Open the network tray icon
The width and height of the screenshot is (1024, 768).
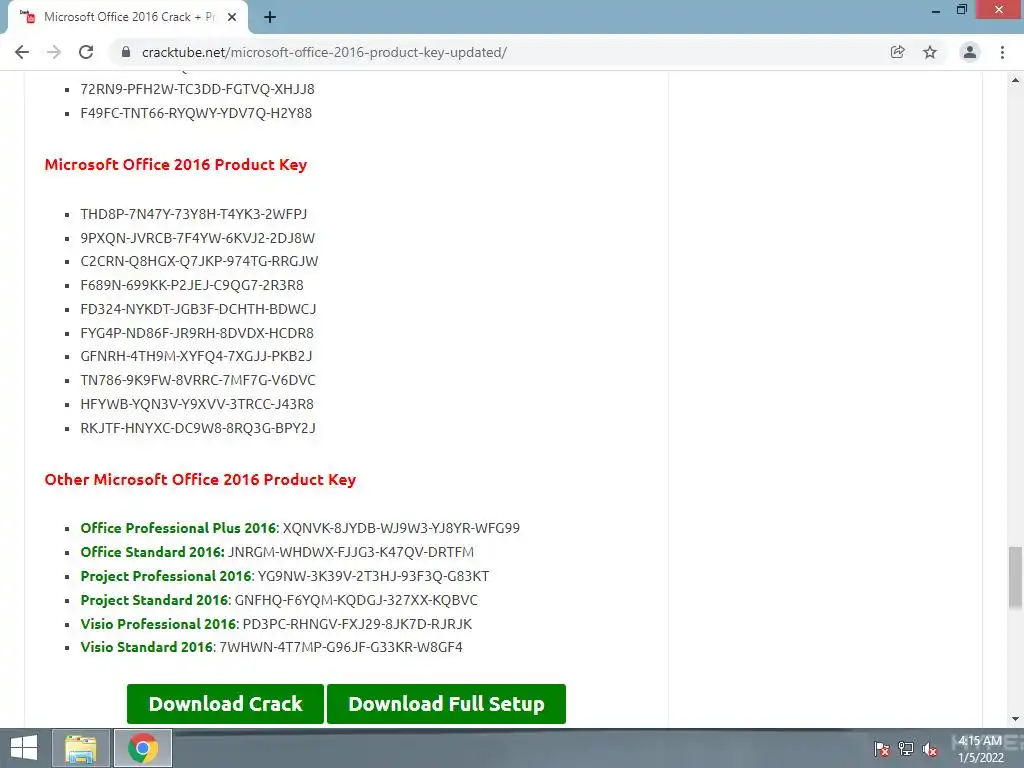click(x=906, y=749)
